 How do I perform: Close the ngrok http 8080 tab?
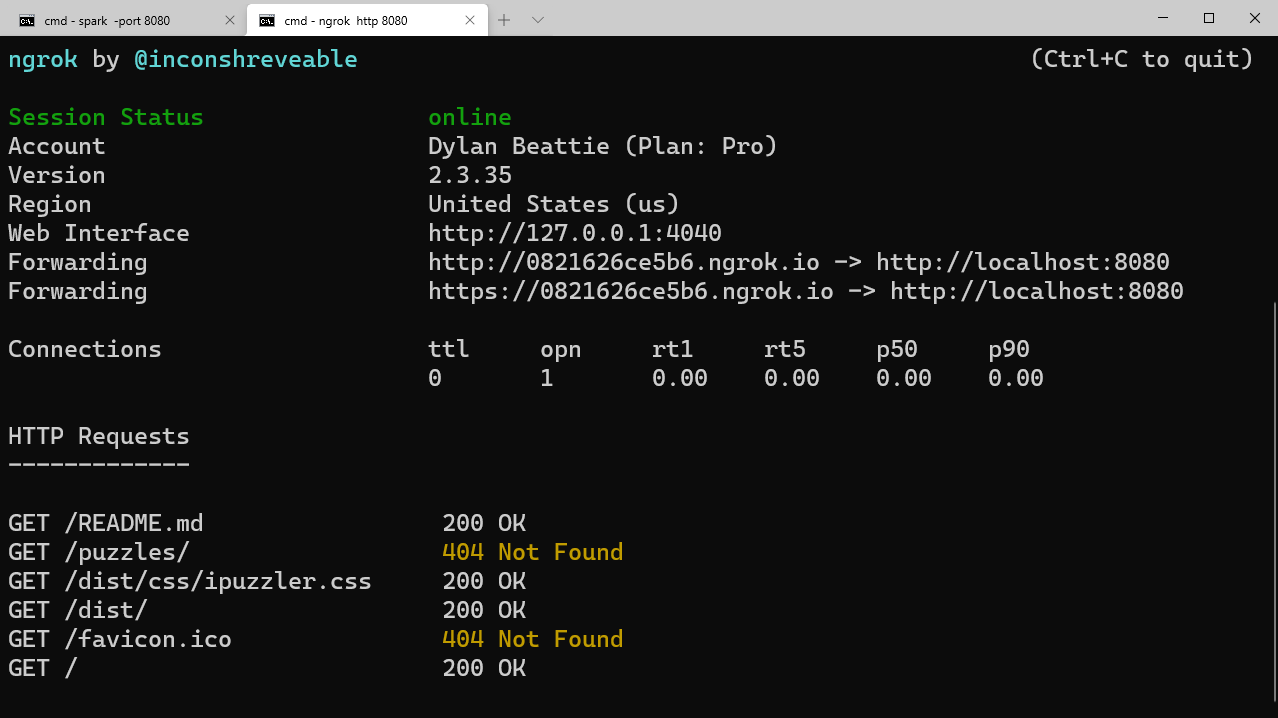pos(470,20)
